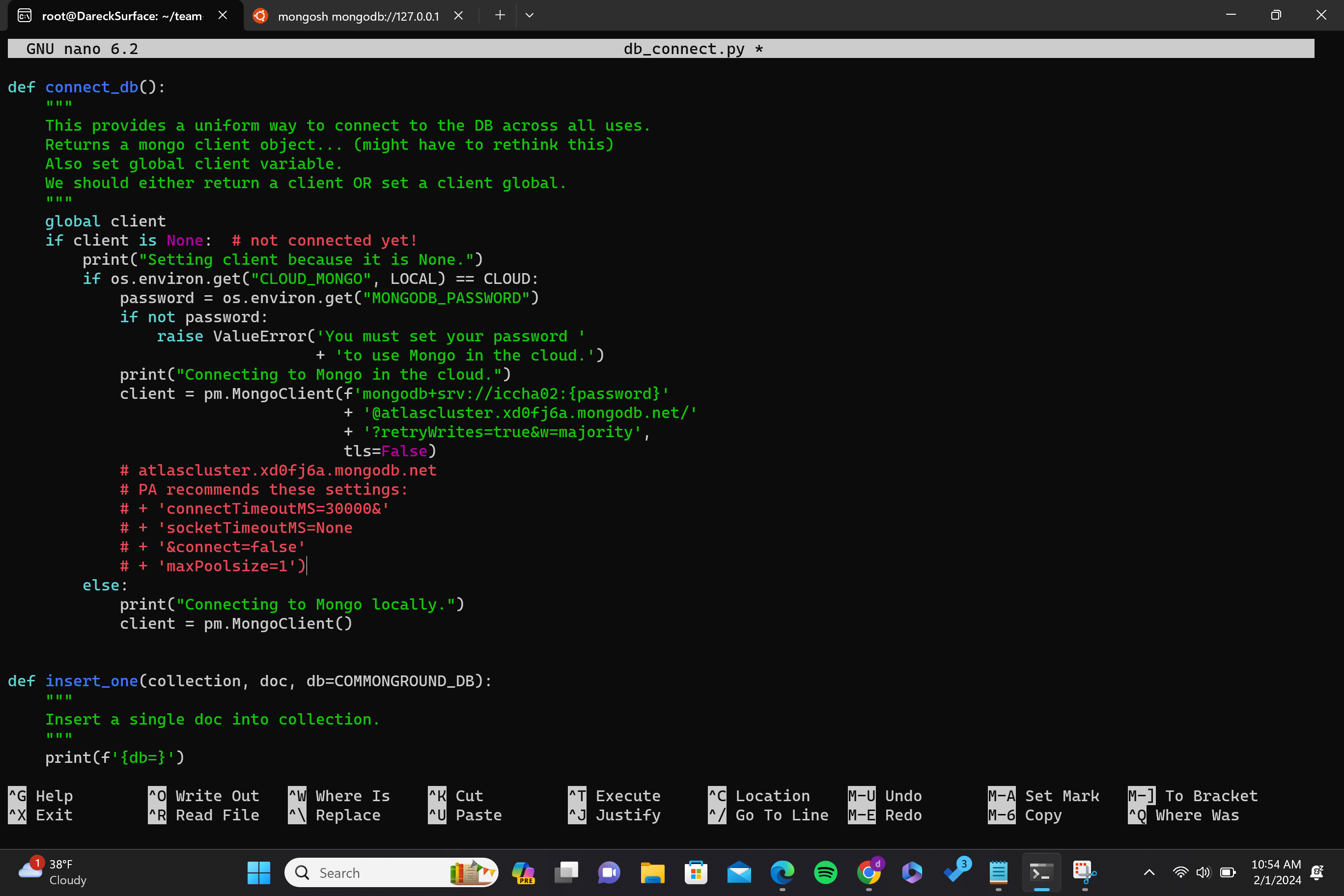Select the root@DareckSurface team tab
The width and height of the screenshot is (1344, 896).
pos(121,16)
